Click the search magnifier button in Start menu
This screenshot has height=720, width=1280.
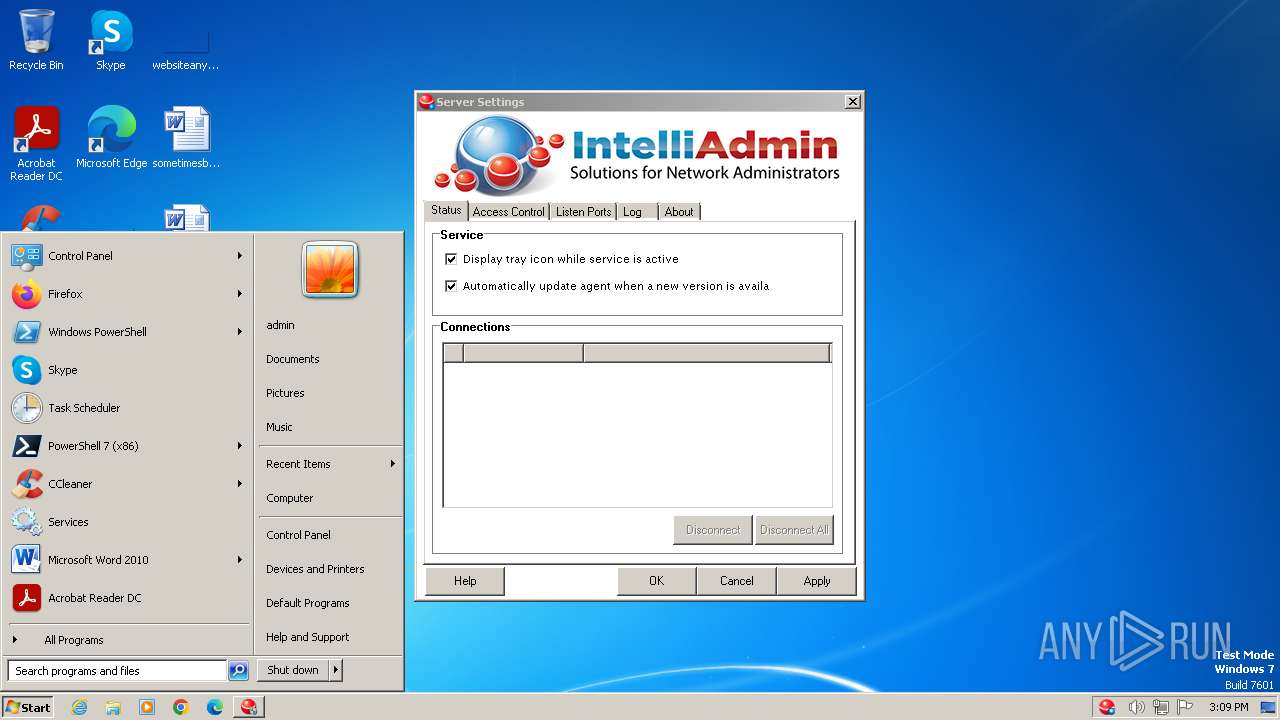point(238,671)
